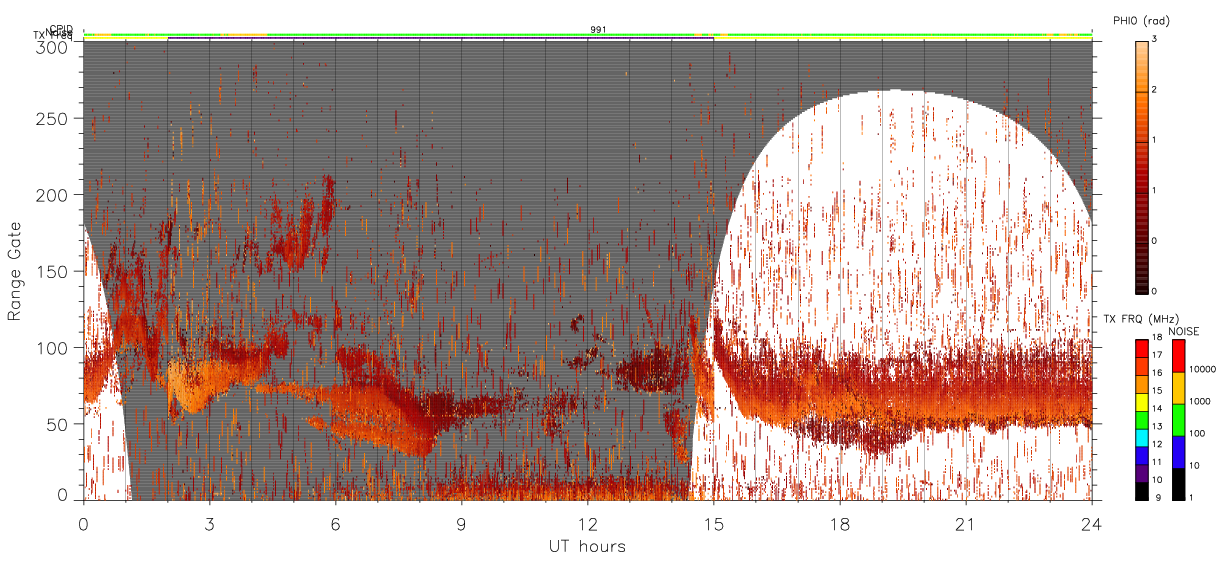1228x567 pixels.
Task: Click the x-axis tick label '9'
Action: (462, 523)
